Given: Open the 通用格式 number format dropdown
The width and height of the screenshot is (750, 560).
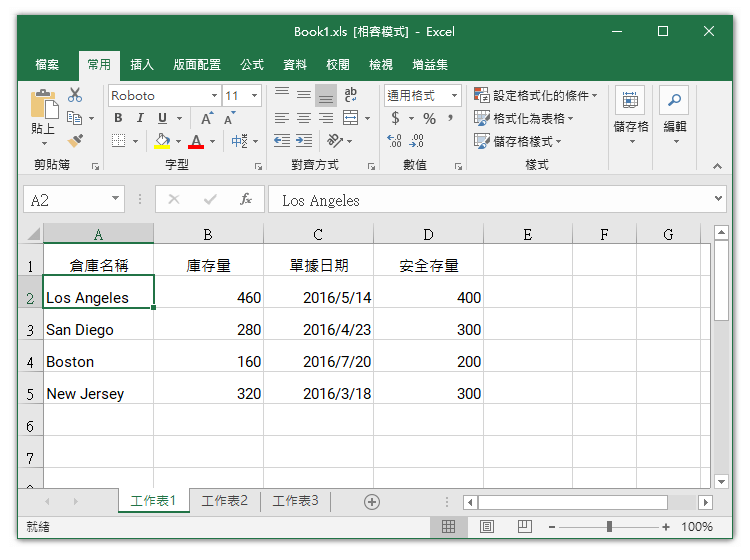Looking at the screenshot, I should [454, 96].
